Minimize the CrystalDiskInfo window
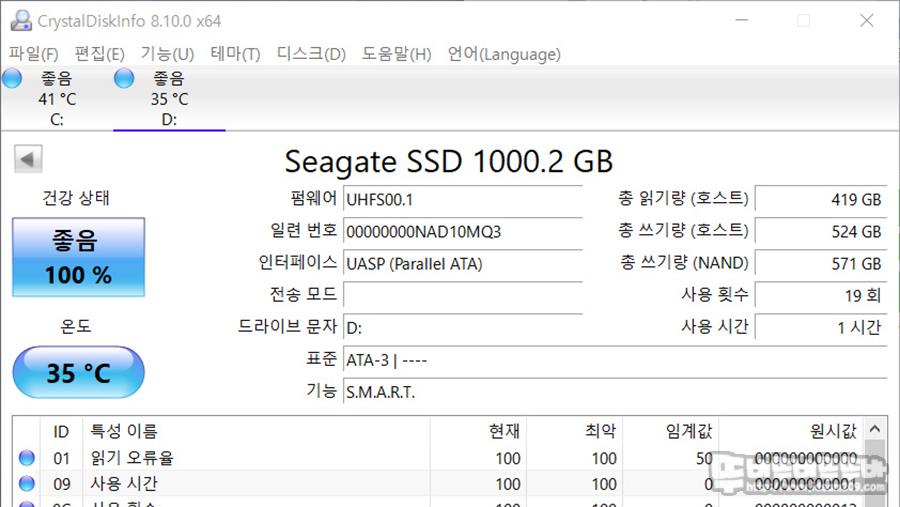This screenshot has height=507, width=900. (742, 20)
